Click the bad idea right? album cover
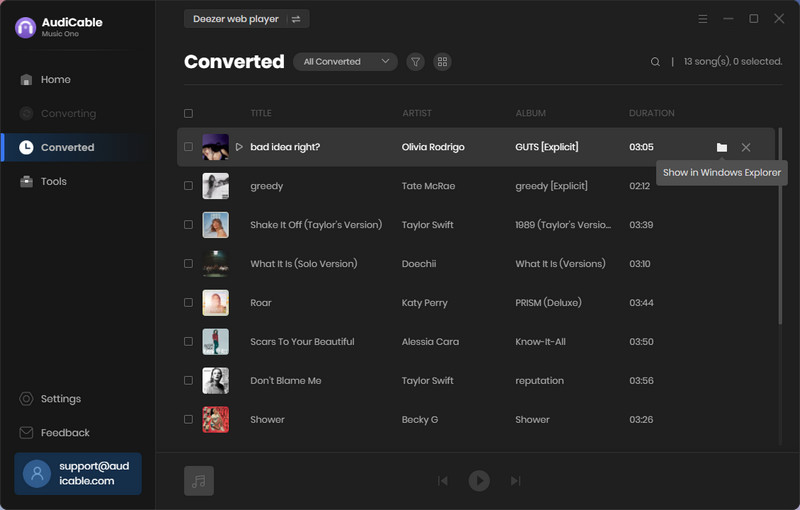Viewport: 800px width, 510px height. [x=215, y=147]
